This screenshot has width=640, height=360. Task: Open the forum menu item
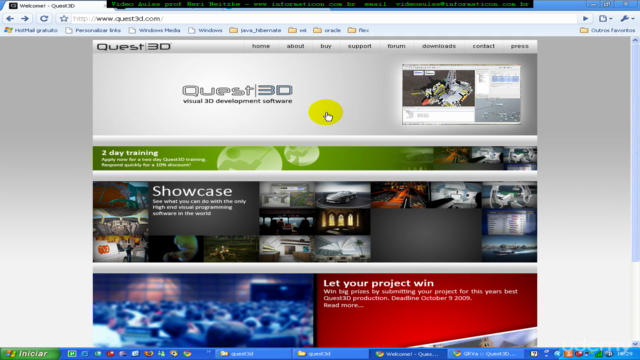click(x=396, y=46)
